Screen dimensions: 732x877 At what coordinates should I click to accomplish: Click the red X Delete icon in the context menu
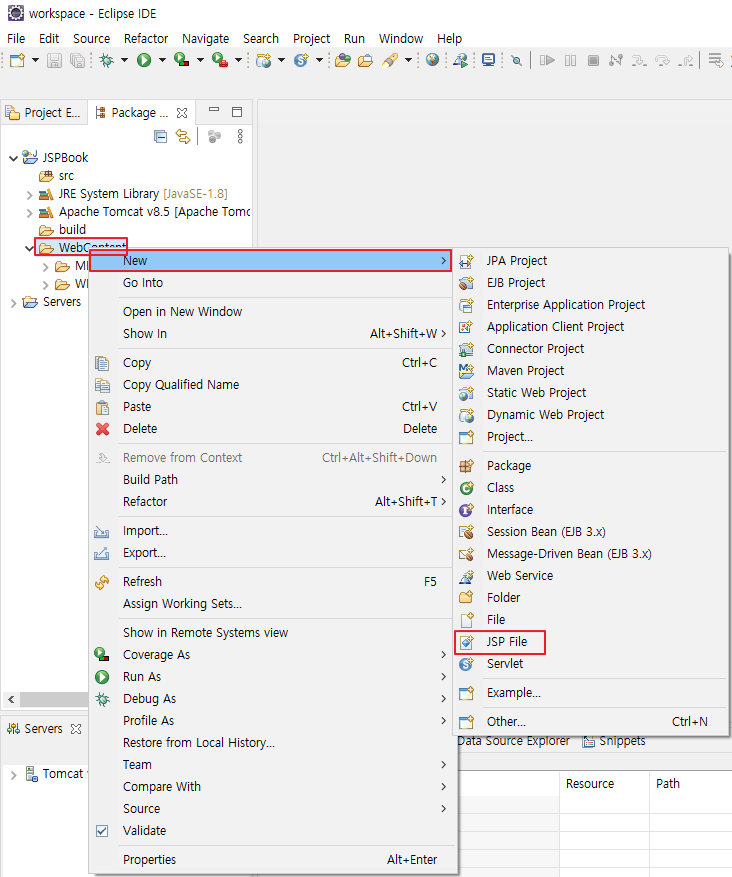[x=102, y=429]
